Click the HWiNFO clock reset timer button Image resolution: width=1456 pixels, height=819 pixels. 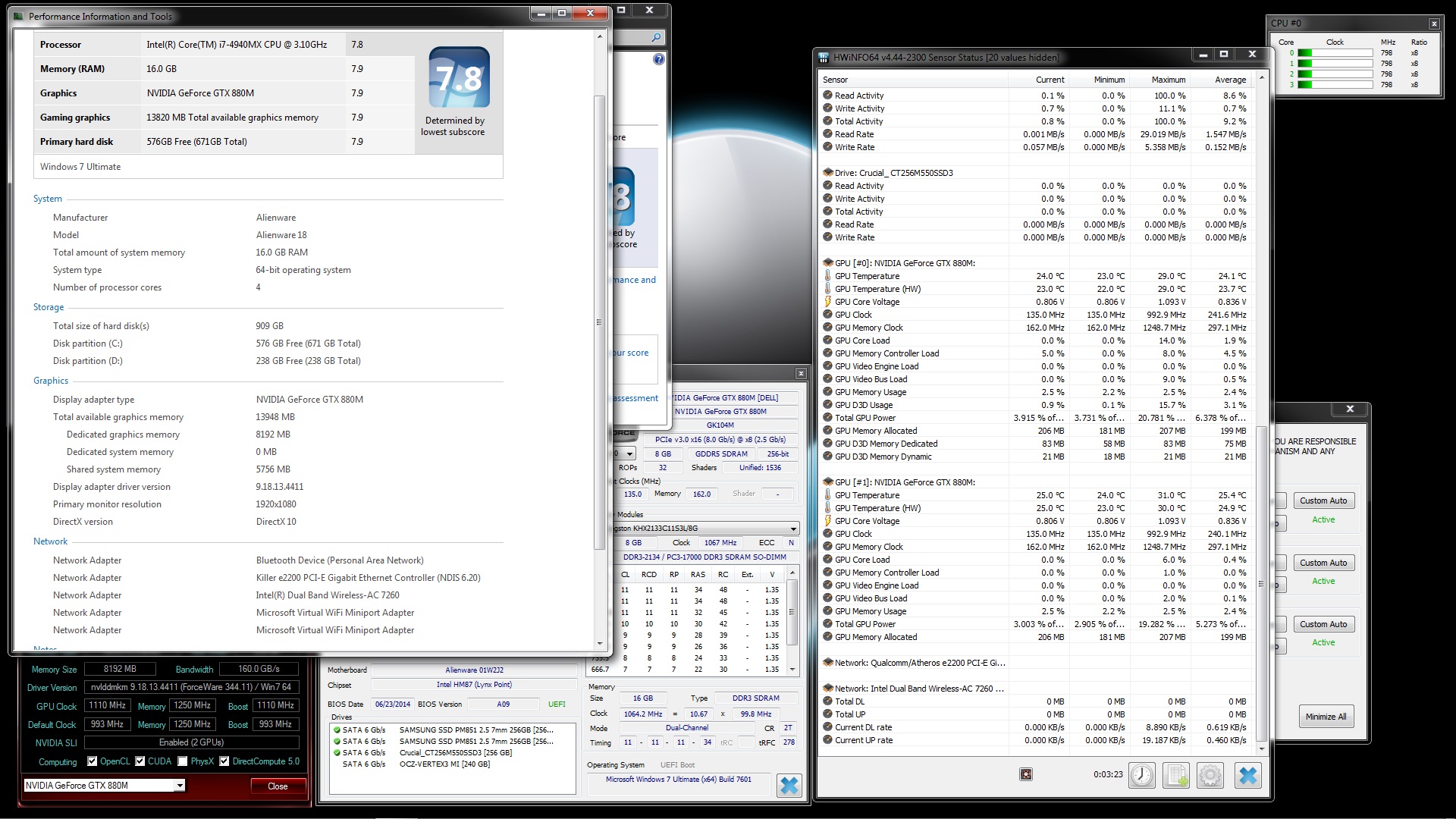click(x=1142, y=775)
